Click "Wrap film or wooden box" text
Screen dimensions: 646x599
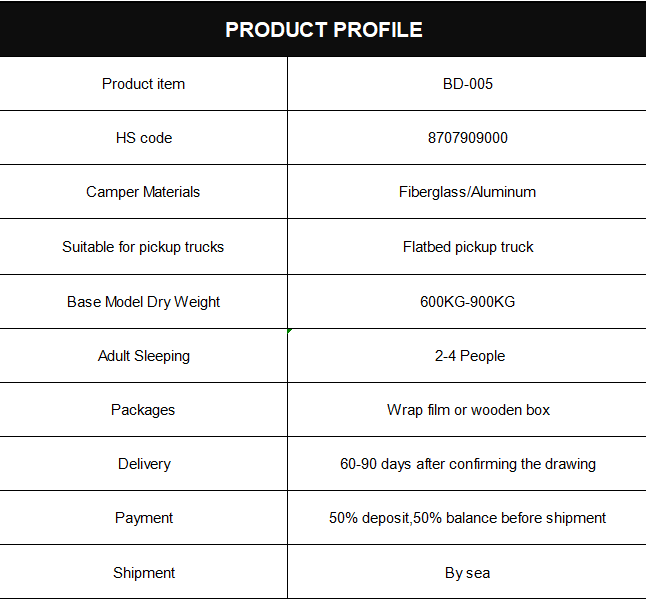tap(467, 410)
